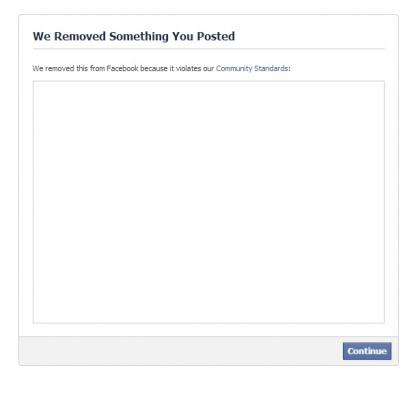
Task: Click the word 'You' in the title
Action: (x=182, y=36)
